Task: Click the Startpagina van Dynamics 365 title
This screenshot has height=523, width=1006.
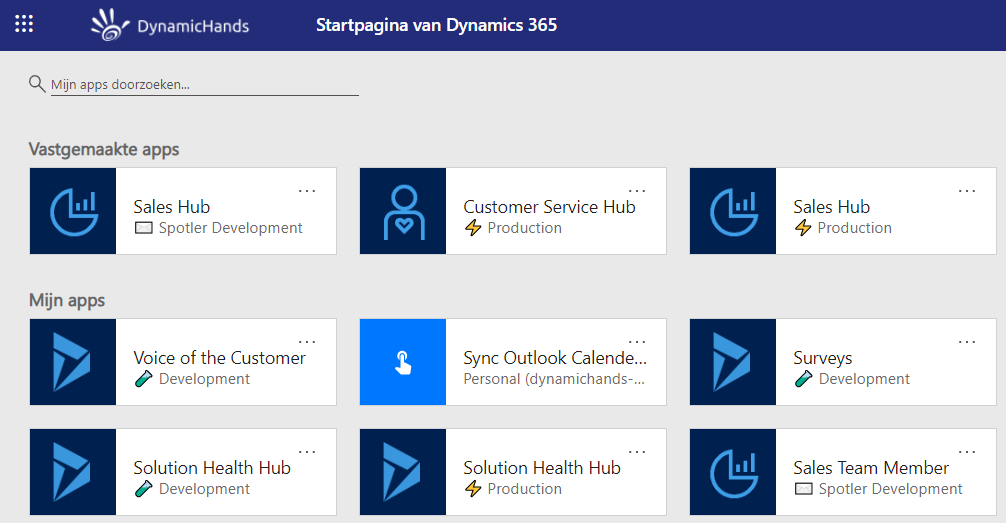Action: (436, 25)
